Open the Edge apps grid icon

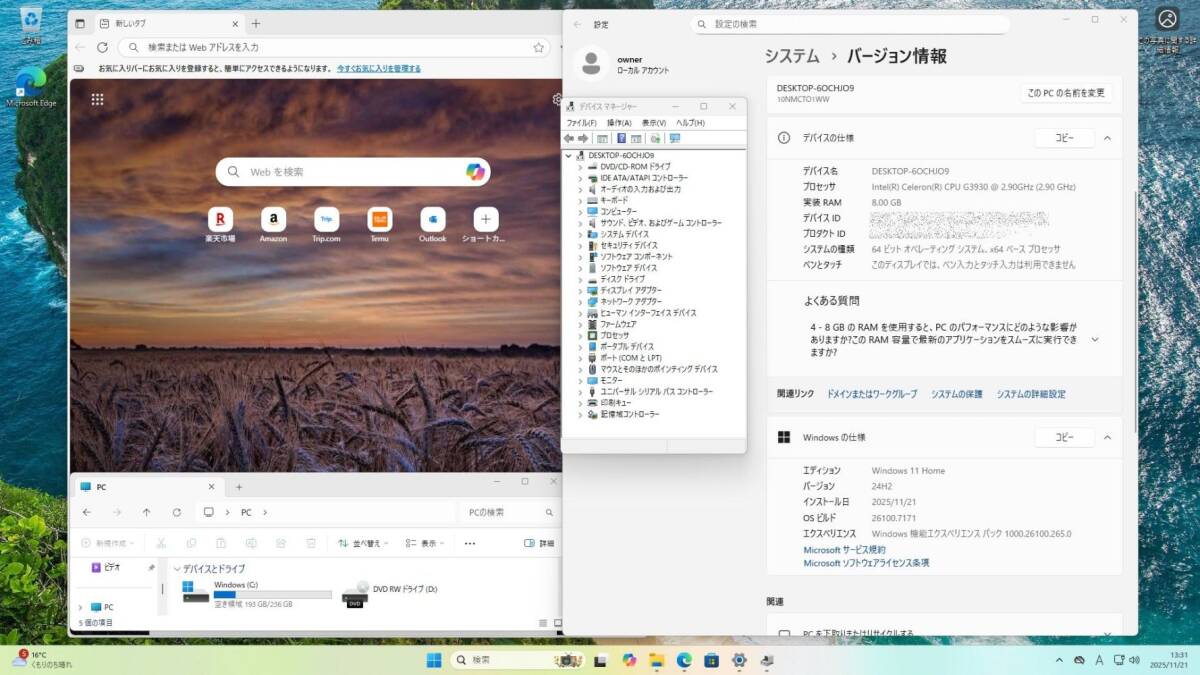tap(97, 99)
